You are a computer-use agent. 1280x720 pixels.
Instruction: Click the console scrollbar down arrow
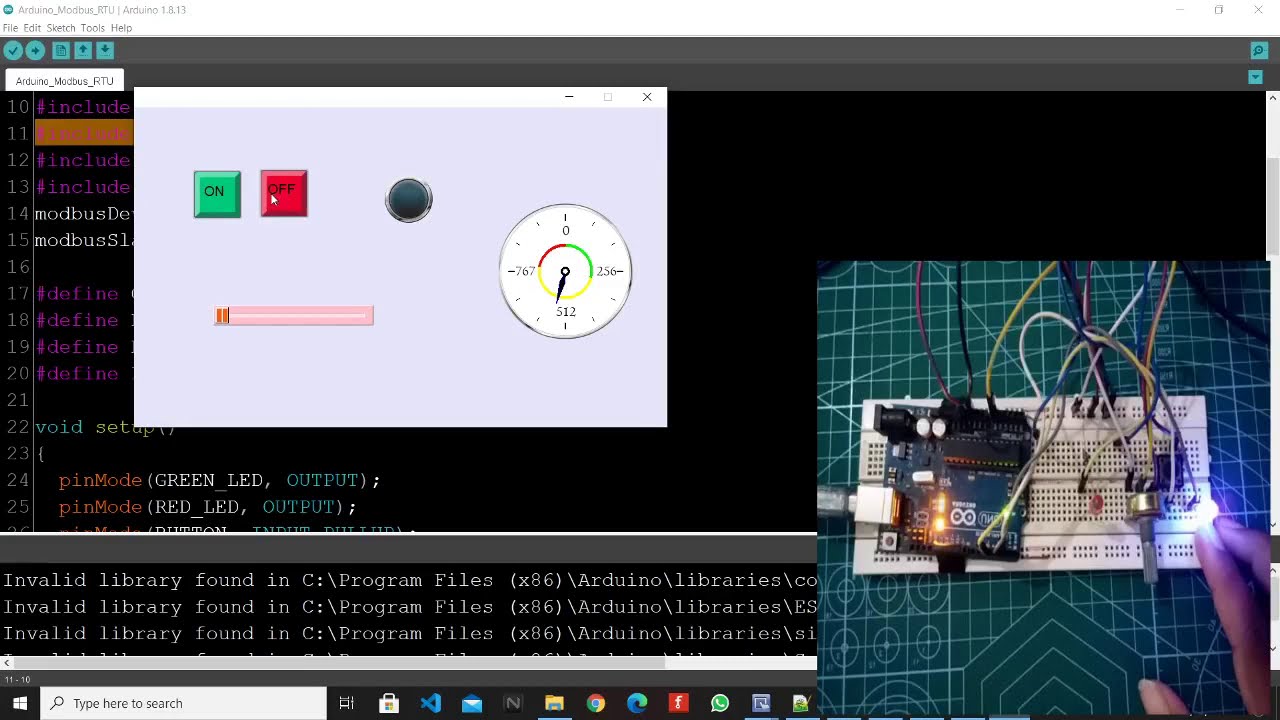point(1272,648)
